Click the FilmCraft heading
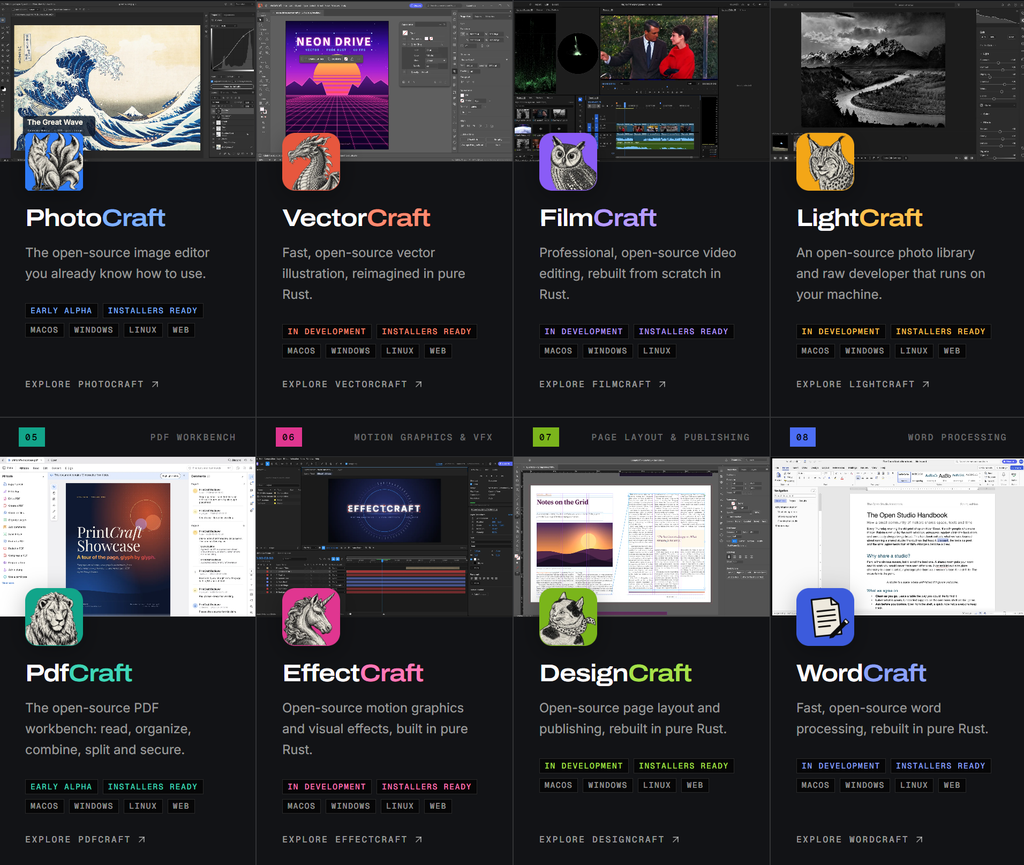Screen dimensions: 1024x865 pyautogui.click(x=598, y=218)
